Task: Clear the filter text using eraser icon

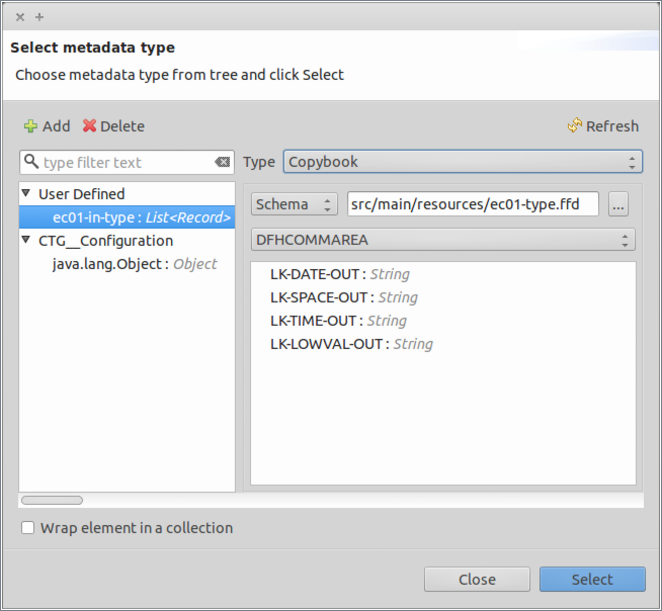Action: point(222,162)
